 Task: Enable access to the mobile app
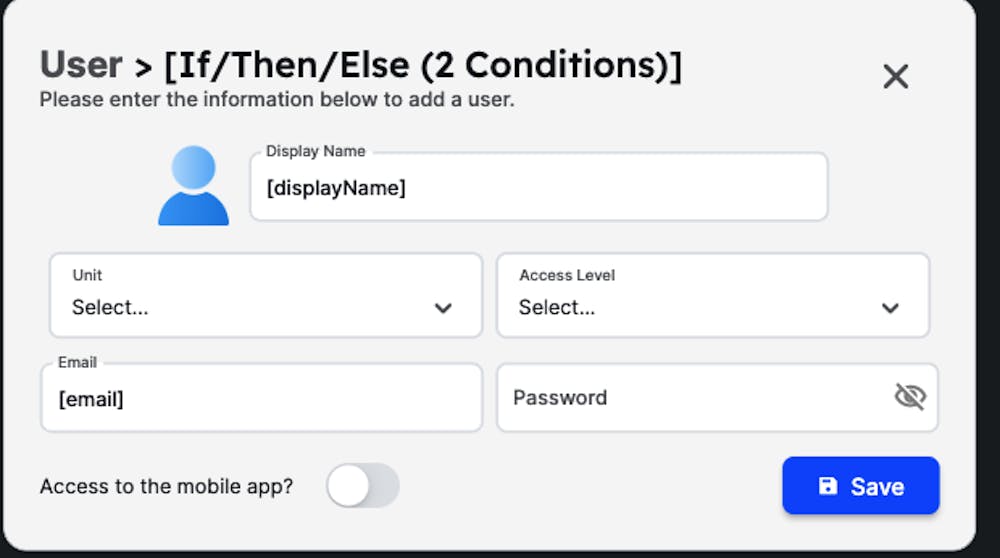363,485
